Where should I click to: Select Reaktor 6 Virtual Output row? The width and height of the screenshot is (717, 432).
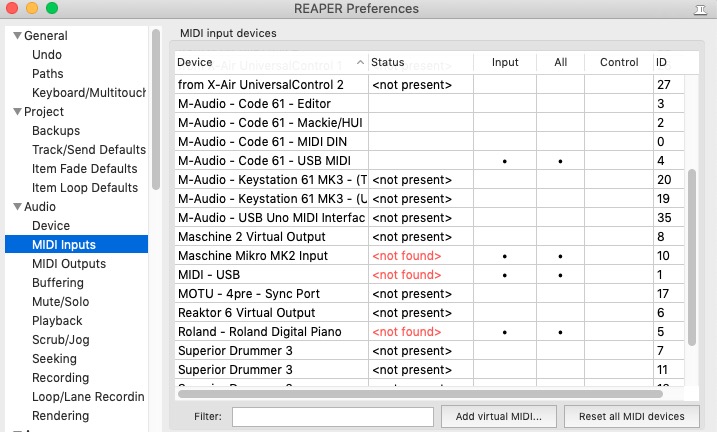(x=429, y=313)
